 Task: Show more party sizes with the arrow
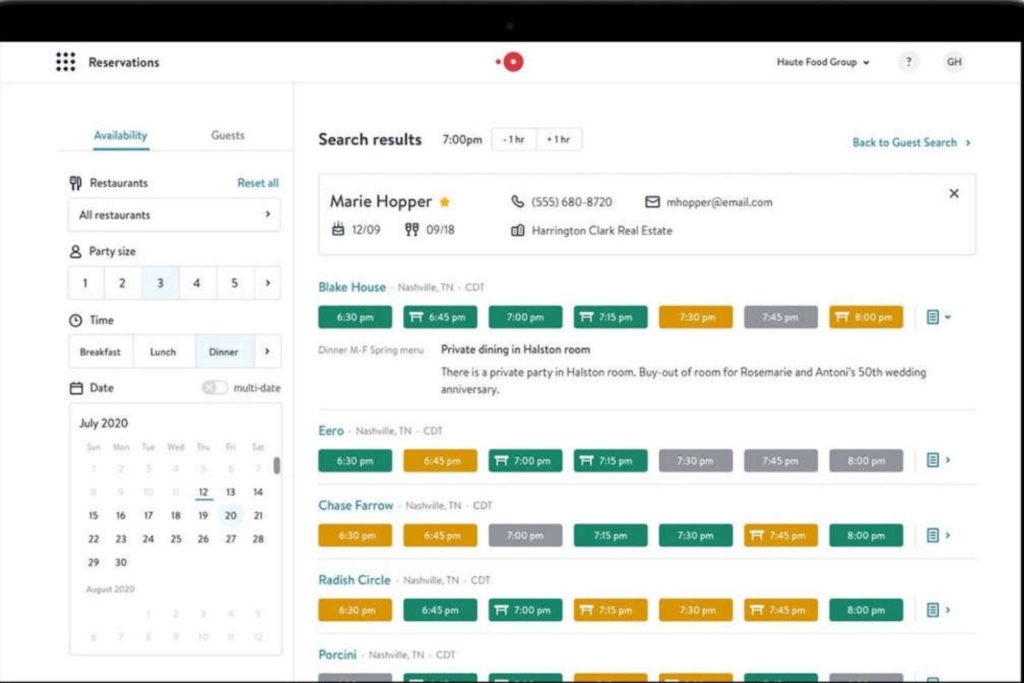tap(267, 283)
